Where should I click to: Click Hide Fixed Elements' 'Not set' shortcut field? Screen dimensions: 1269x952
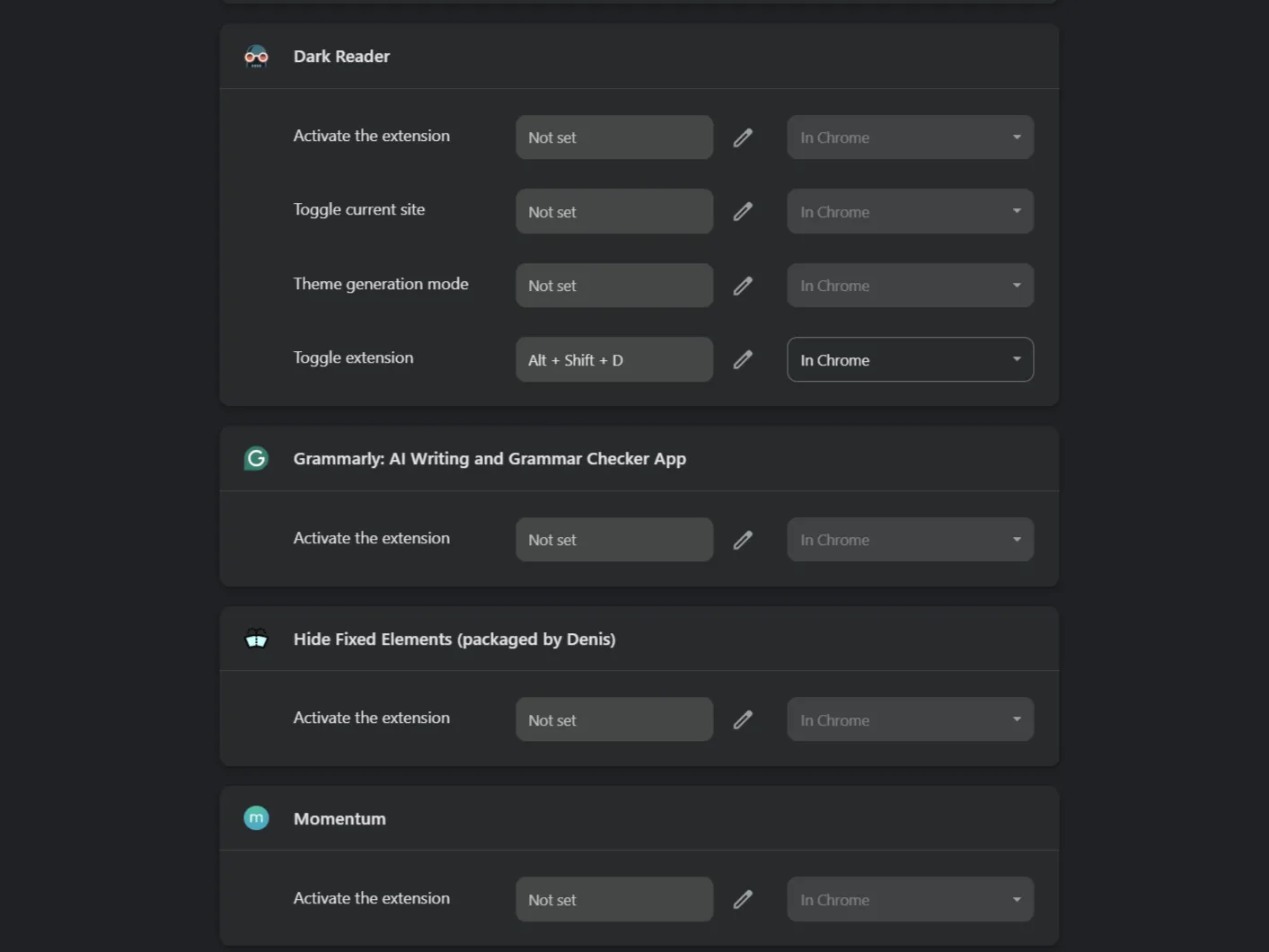coord(613,718)
